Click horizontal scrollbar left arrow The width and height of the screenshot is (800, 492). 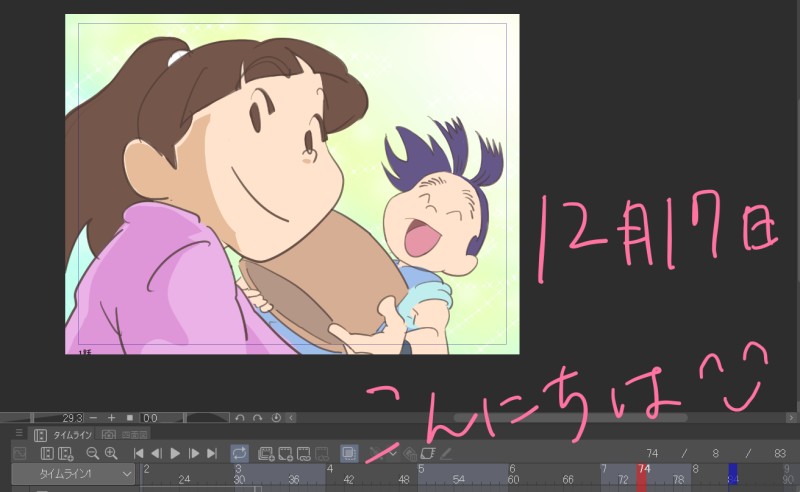click(291, 418)
